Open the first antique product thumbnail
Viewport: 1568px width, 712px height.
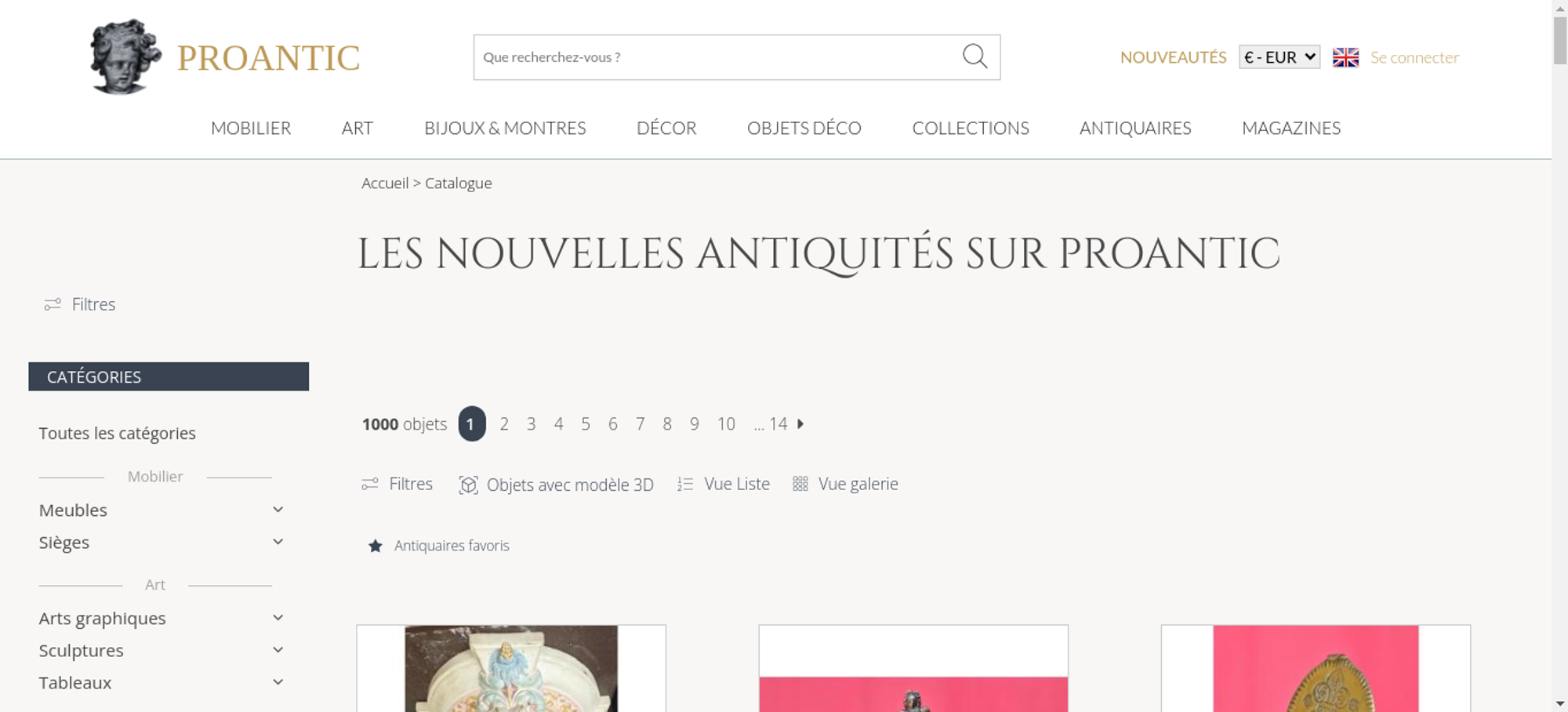point(511,668)
